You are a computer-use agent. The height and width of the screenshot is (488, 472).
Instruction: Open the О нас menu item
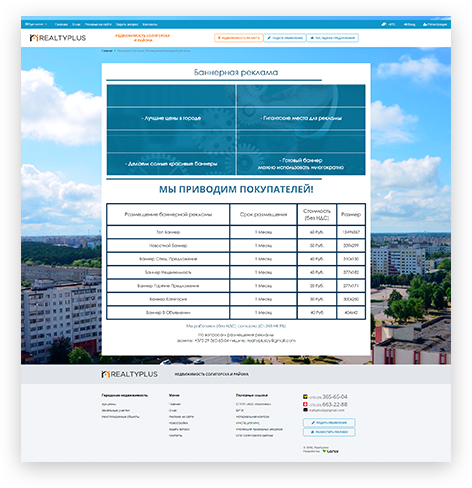(76, 24)
